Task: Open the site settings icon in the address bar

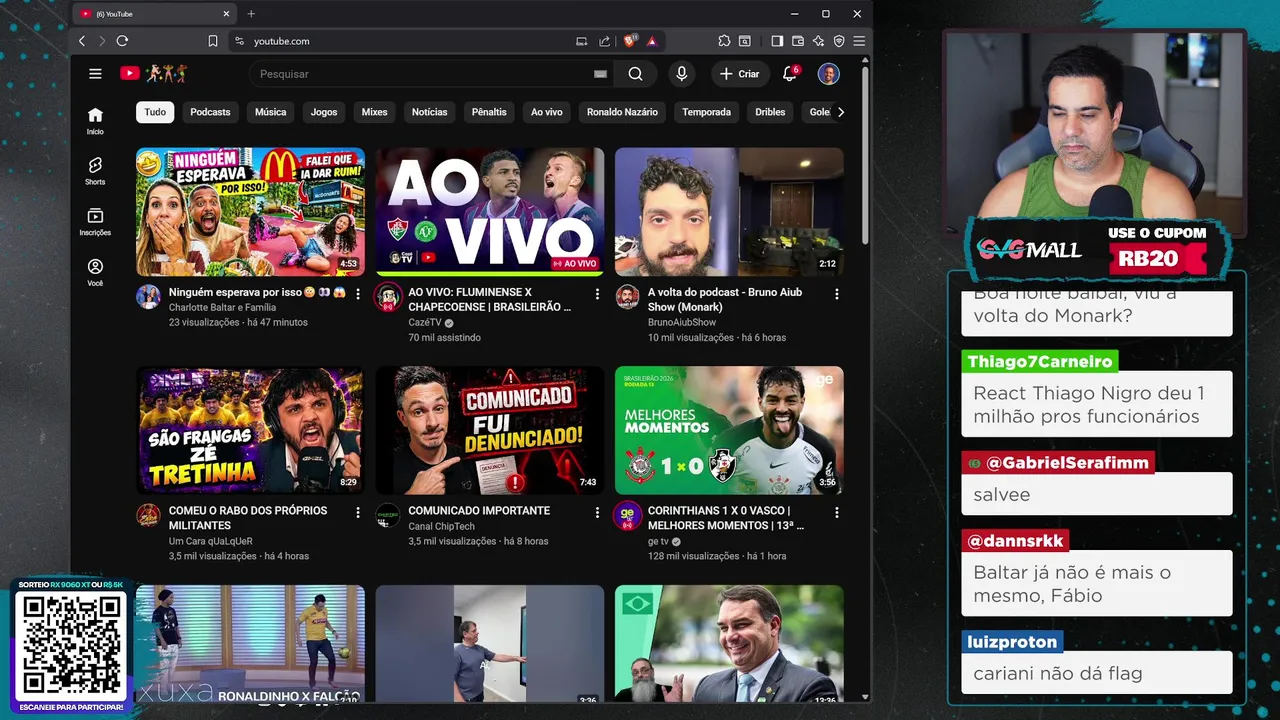Action: pos(238,41)
